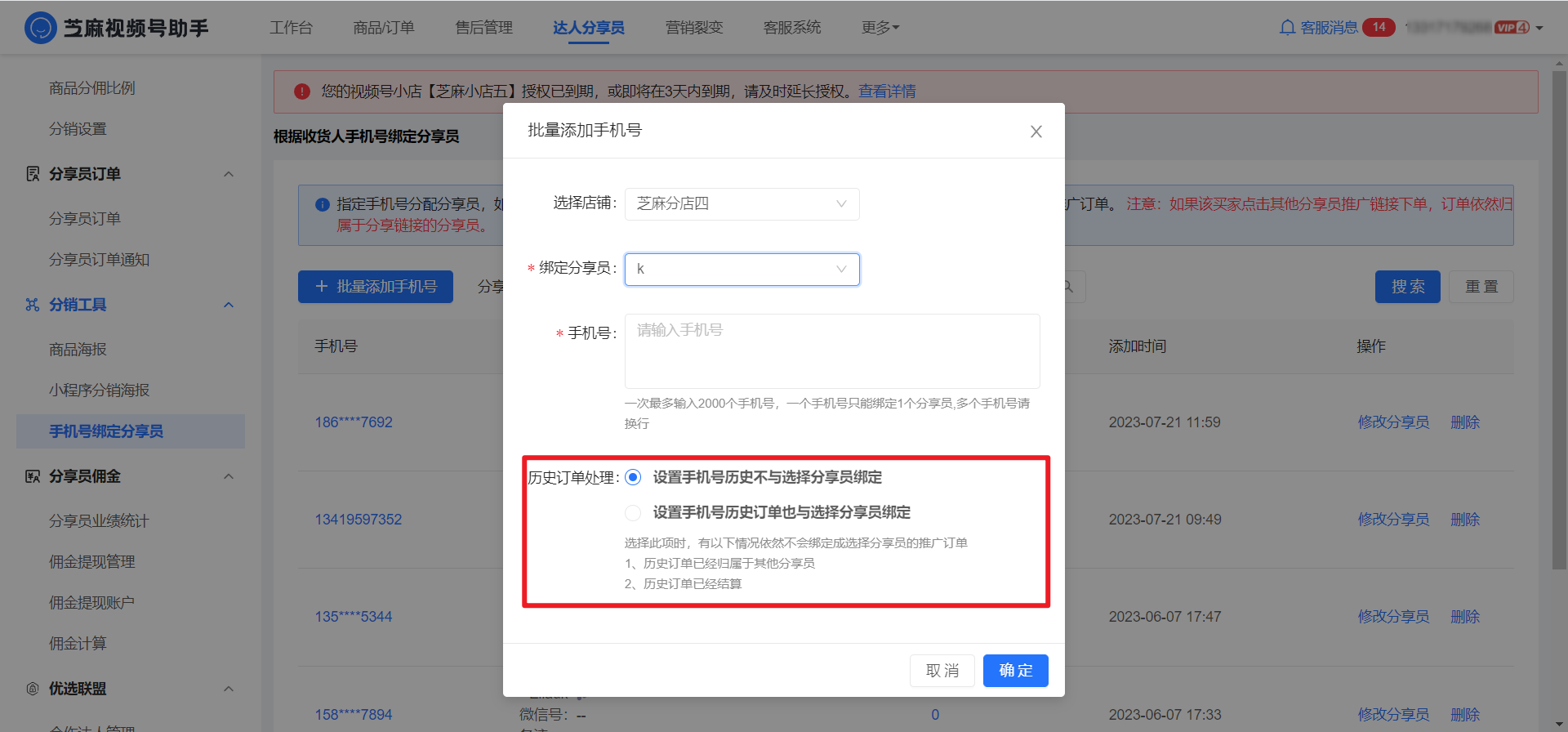Screen dimensions: 1568x732
Task: Click the 批量添加手机号 blue button
Action: coord(376,287)
